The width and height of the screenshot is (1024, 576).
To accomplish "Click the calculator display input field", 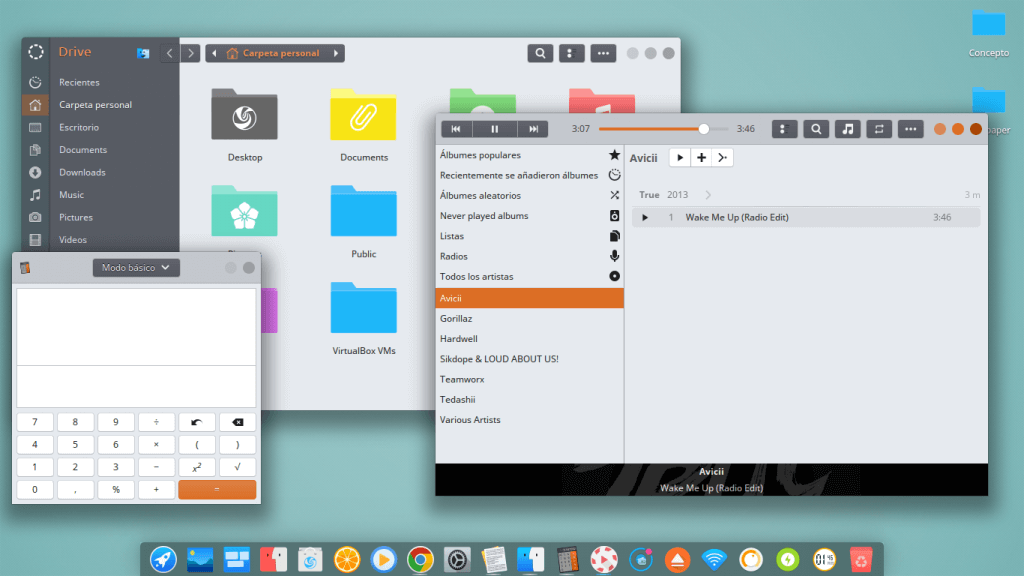I will (x=136, y=386).
